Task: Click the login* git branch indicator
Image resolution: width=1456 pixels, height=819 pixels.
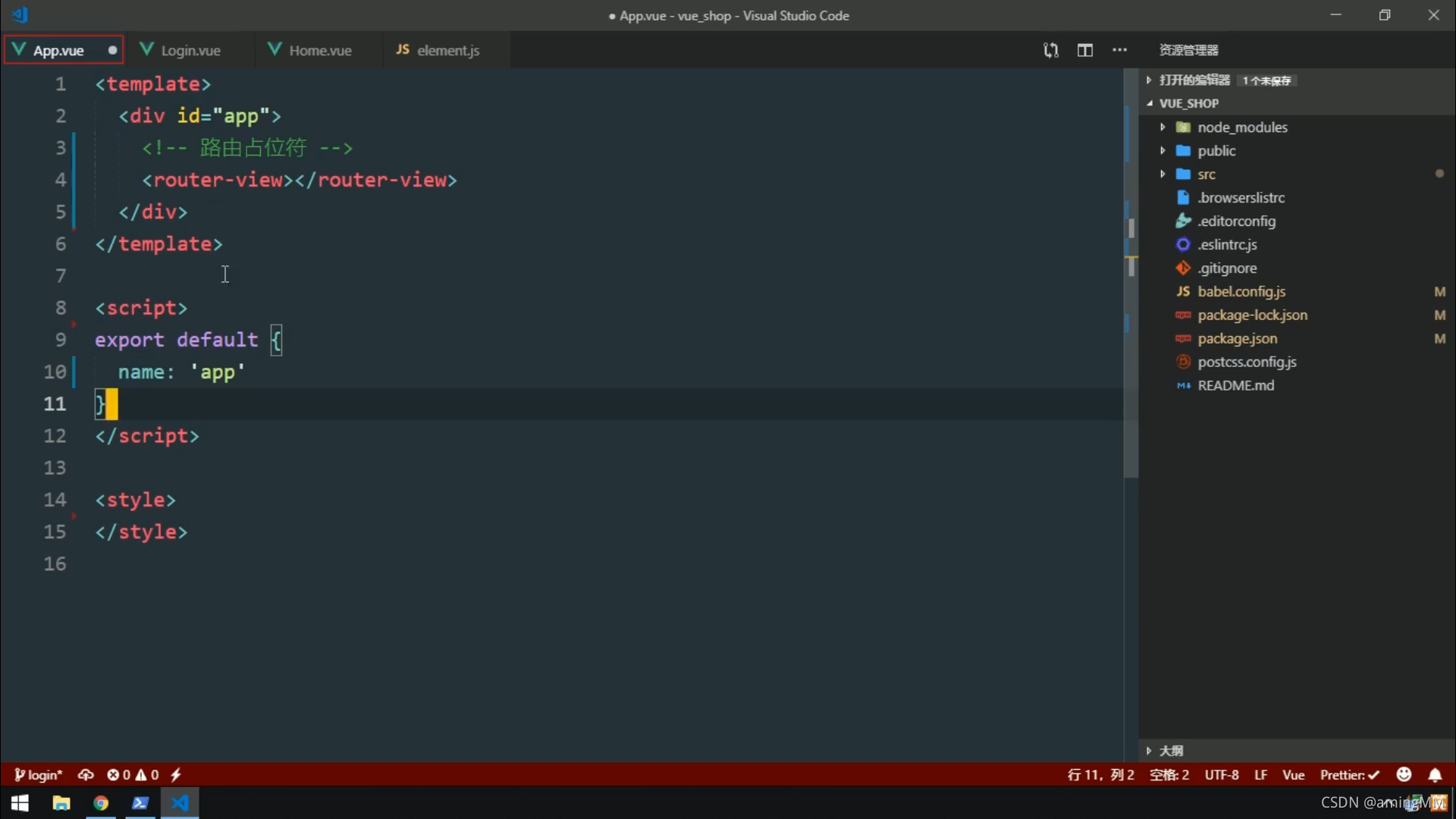Action: point(38,775)
